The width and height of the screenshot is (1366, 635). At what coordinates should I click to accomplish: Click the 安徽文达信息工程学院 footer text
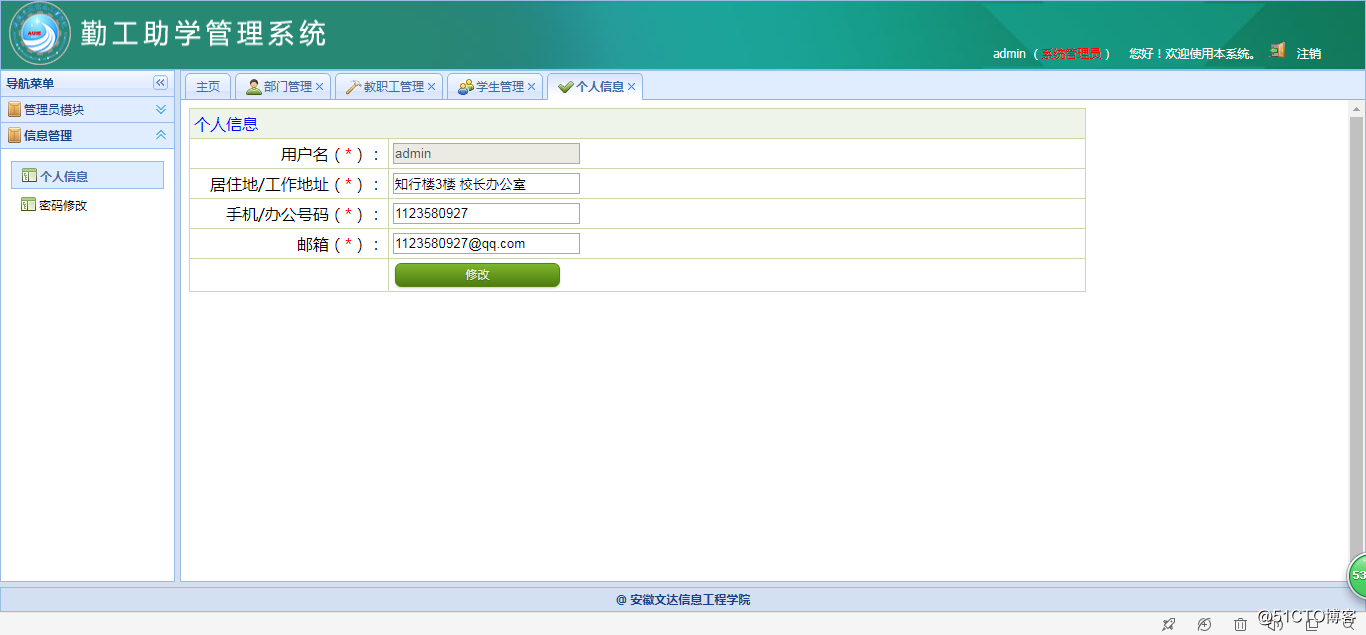690,600
